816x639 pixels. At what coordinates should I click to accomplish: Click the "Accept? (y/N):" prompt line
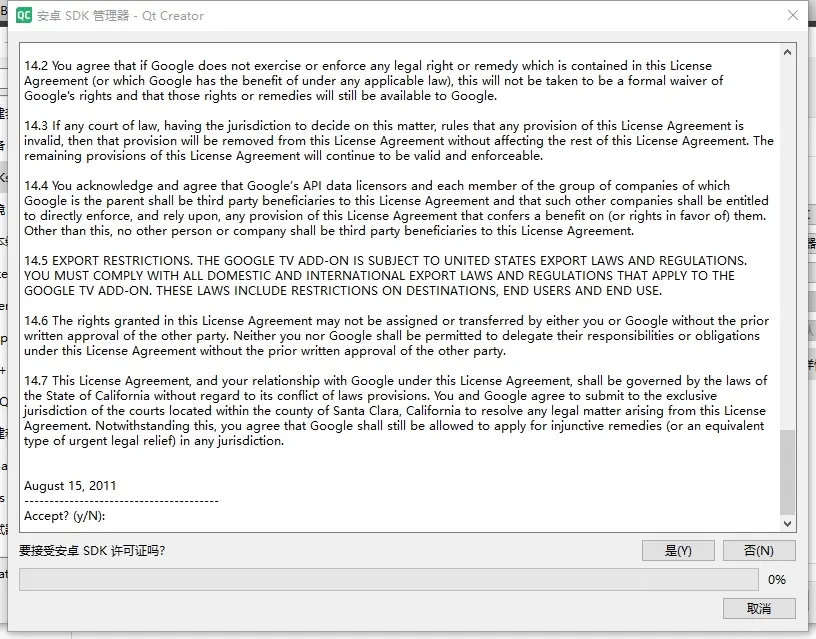pyautogui.click(x=65, y=516)
